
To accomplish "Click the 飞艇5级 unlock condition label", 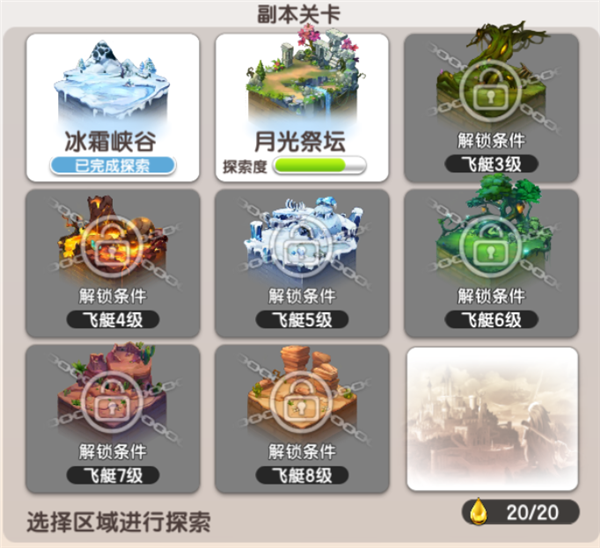I will coord(302,320).
